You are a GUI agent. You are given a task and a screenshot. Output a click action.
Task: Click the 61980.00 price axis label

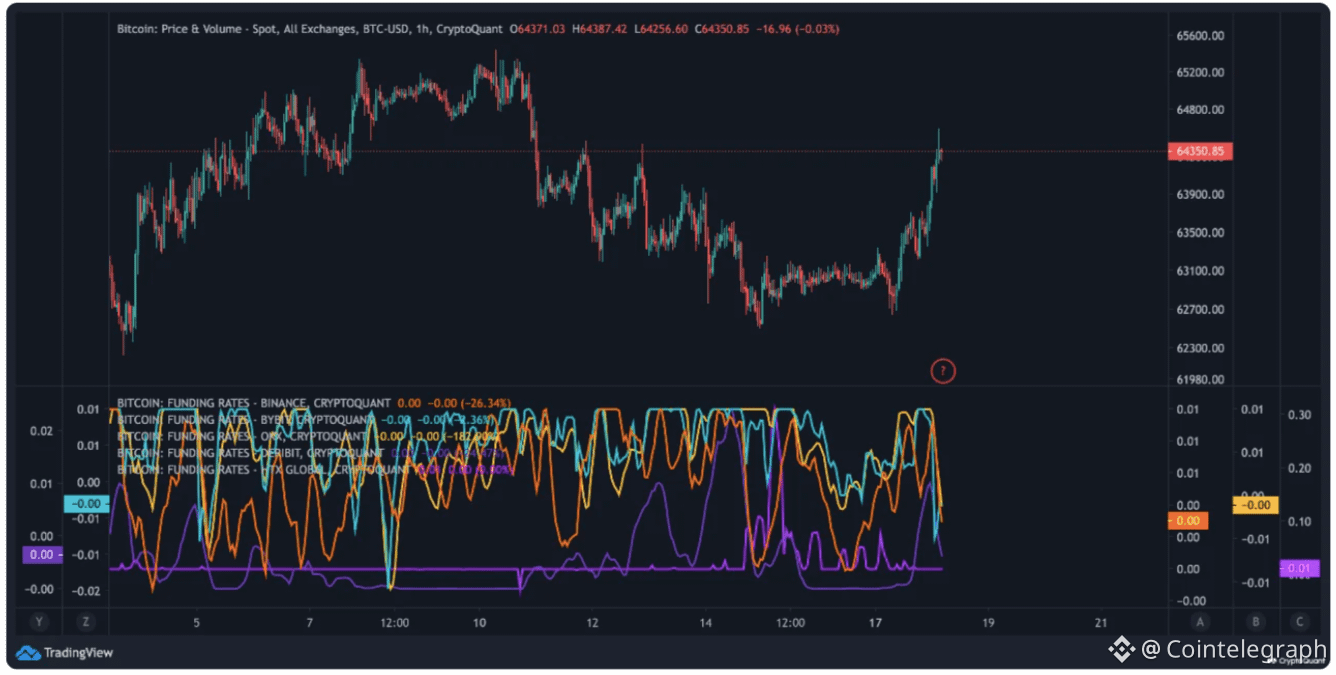pos(1200,380)
